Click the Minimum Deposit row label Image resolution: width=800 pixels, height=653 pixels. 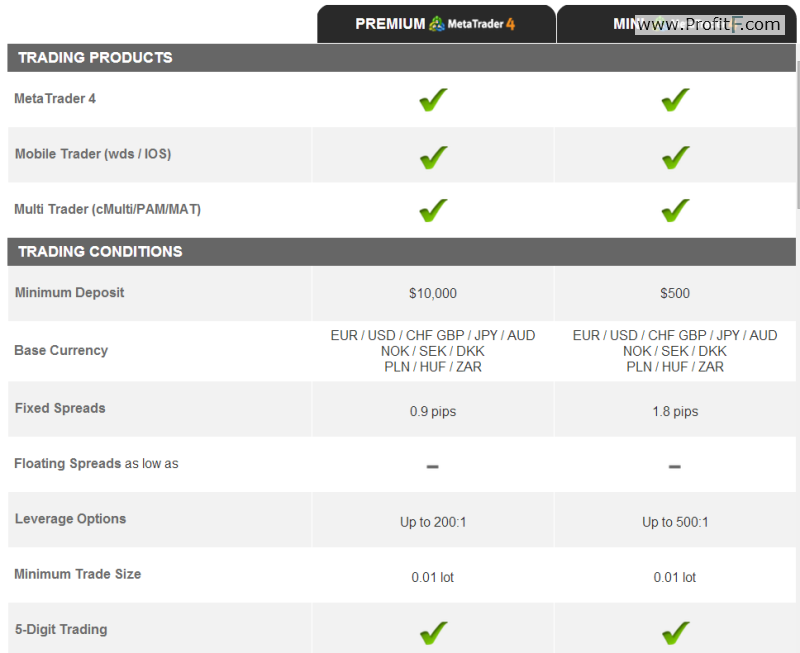pyautogui.click(x=69, y=293)
